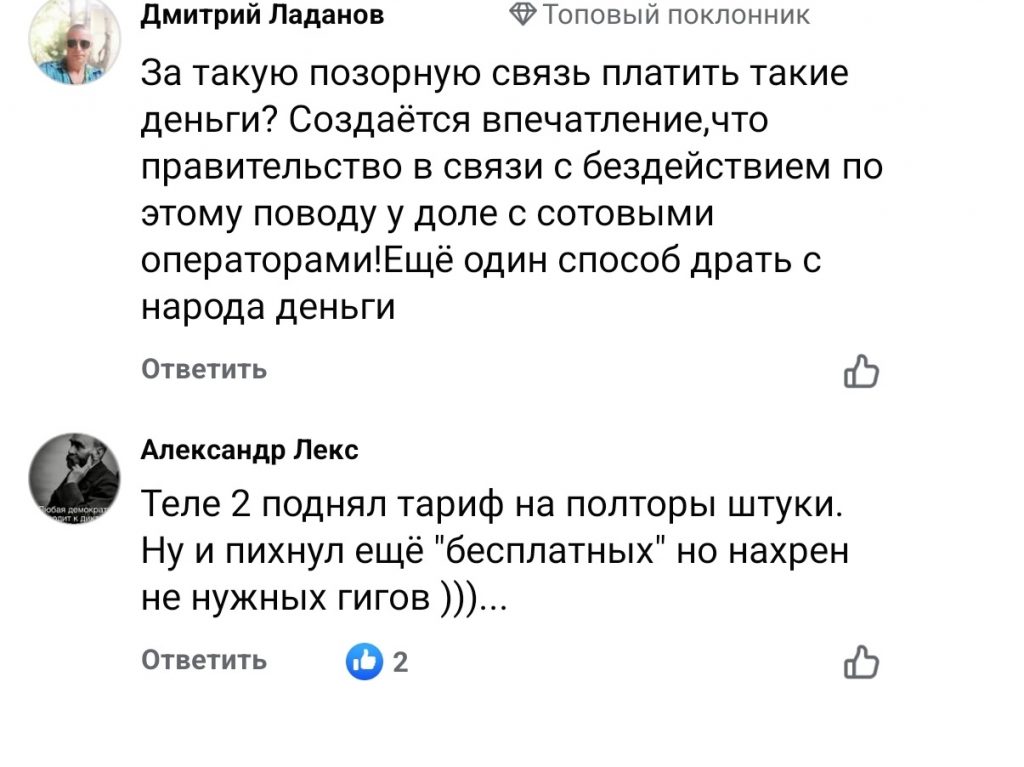Screen dimensions: 1024x767
Task: Click Ответить under Дмитрий's comment
Action: coord(204,369)
